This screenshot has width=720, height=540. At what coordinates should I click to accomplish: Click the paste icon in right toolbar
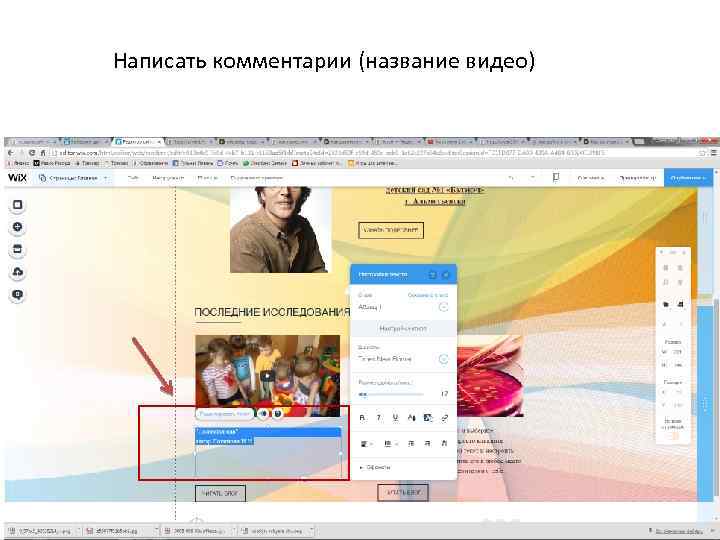[681, 268]
